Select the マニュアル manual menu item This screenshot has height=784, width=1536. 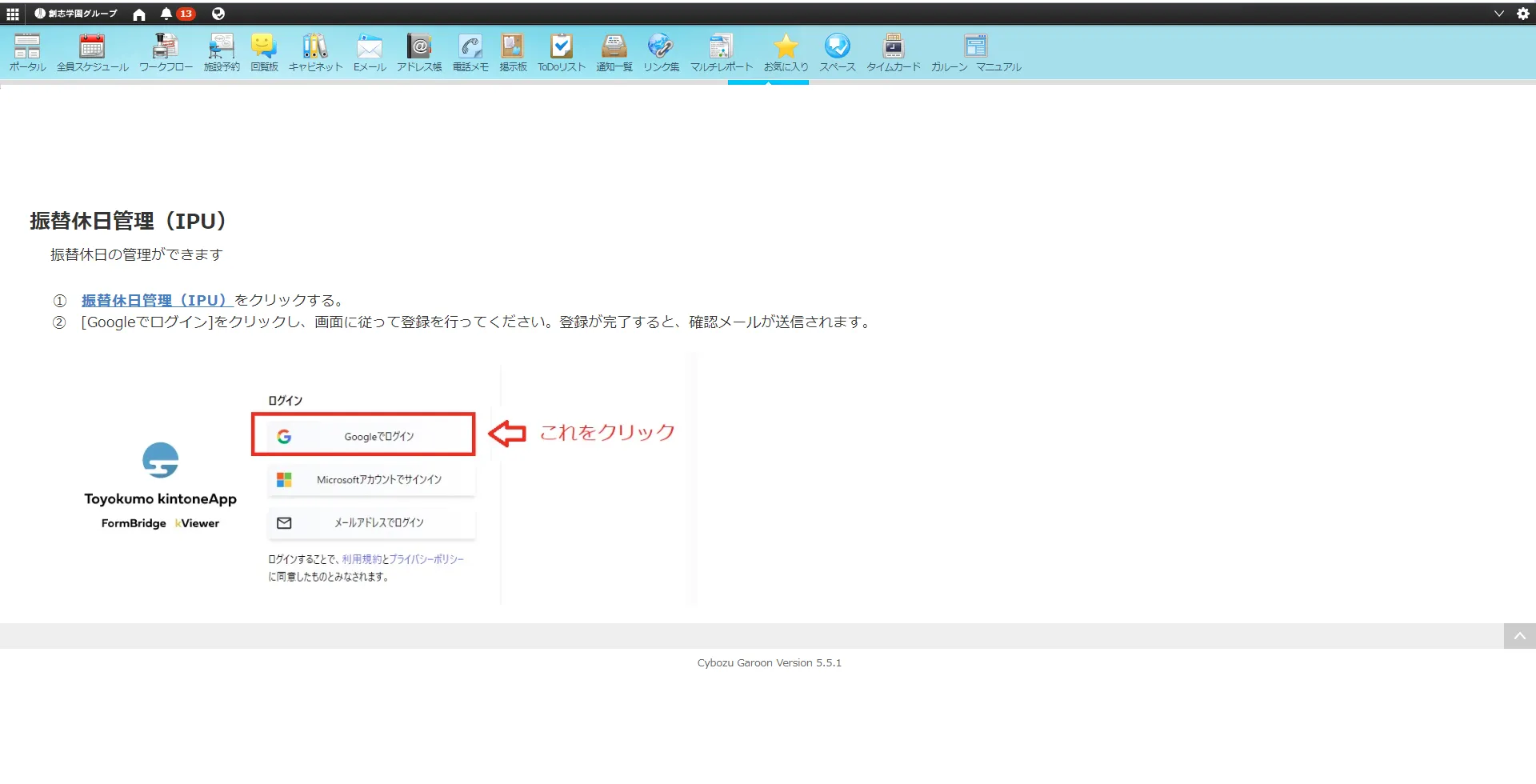click(x=998, y=53)
